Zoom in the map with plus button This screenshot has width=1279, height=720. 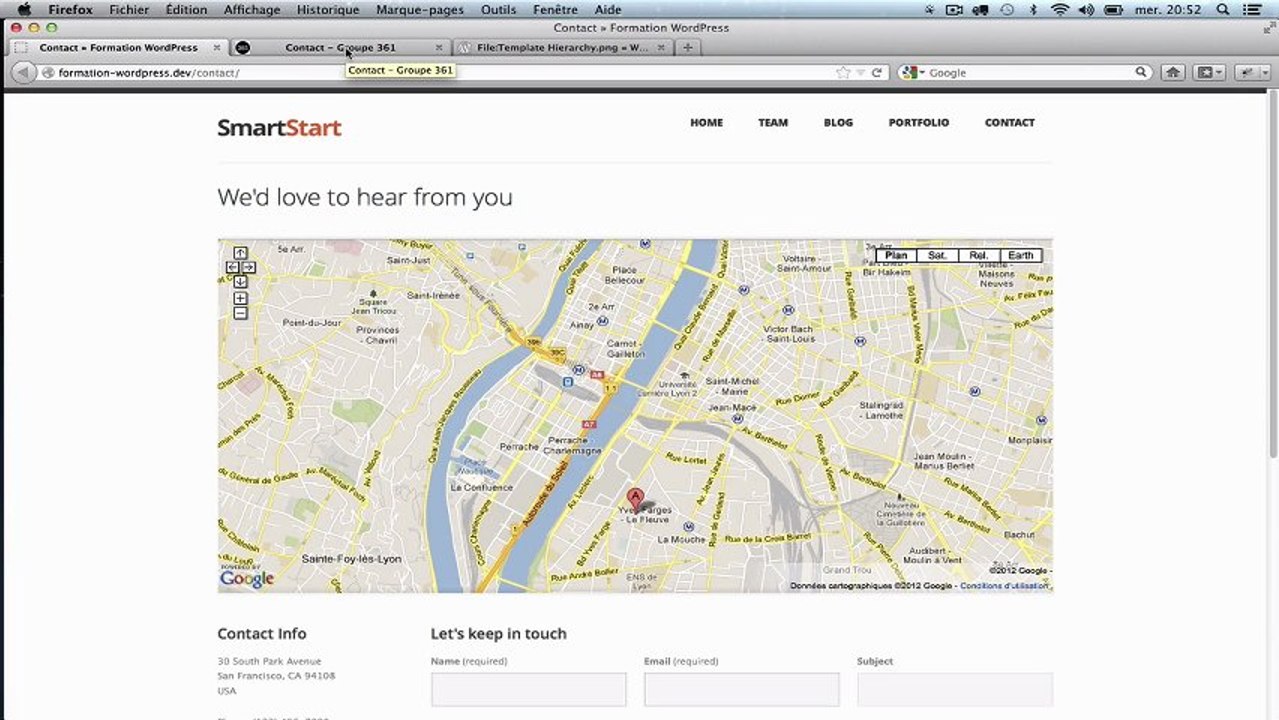click(x=240, y=298)
